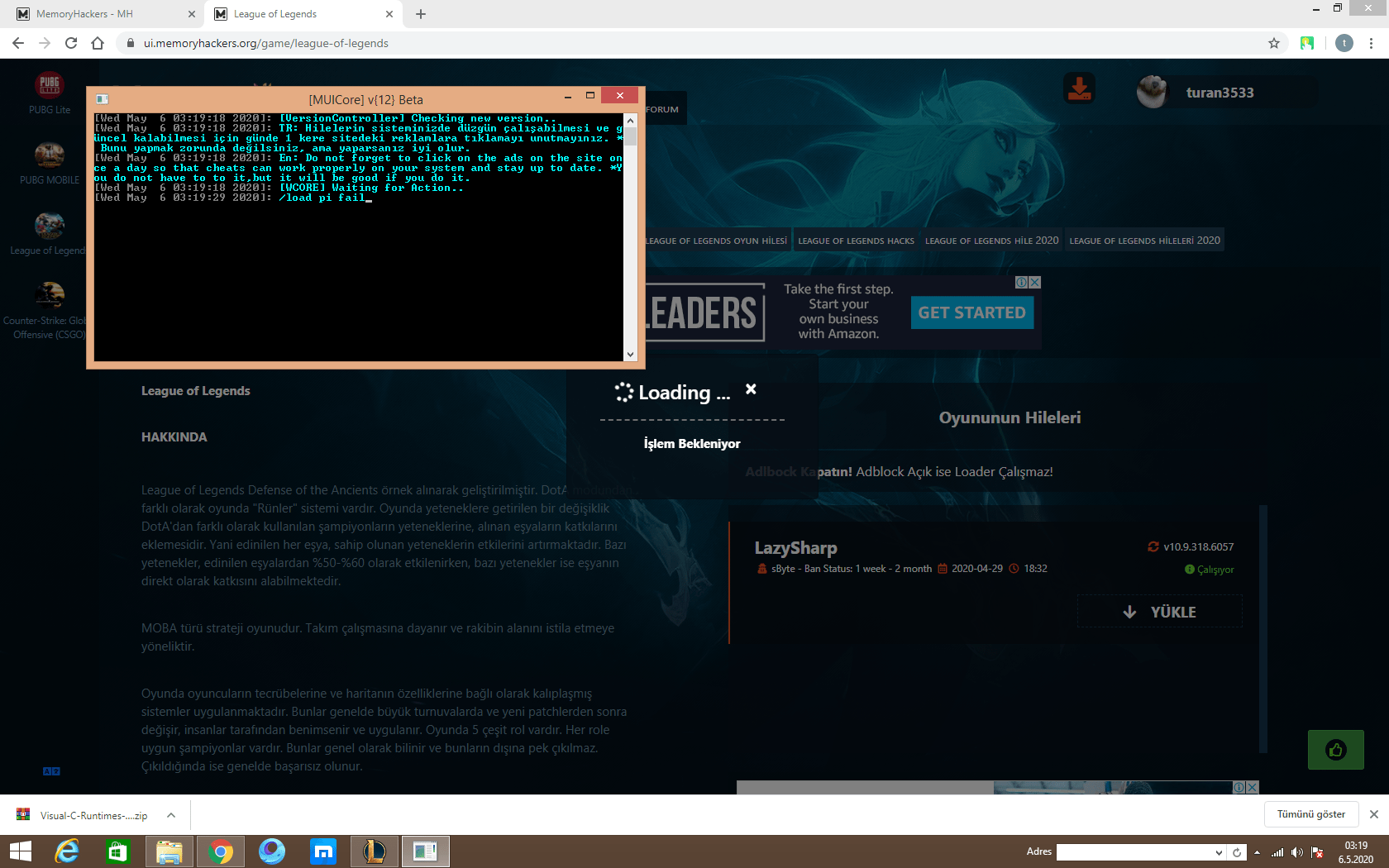Open LEAGUE OF LEGENDS OYUN HİLESİ tag

click(716, 241)
